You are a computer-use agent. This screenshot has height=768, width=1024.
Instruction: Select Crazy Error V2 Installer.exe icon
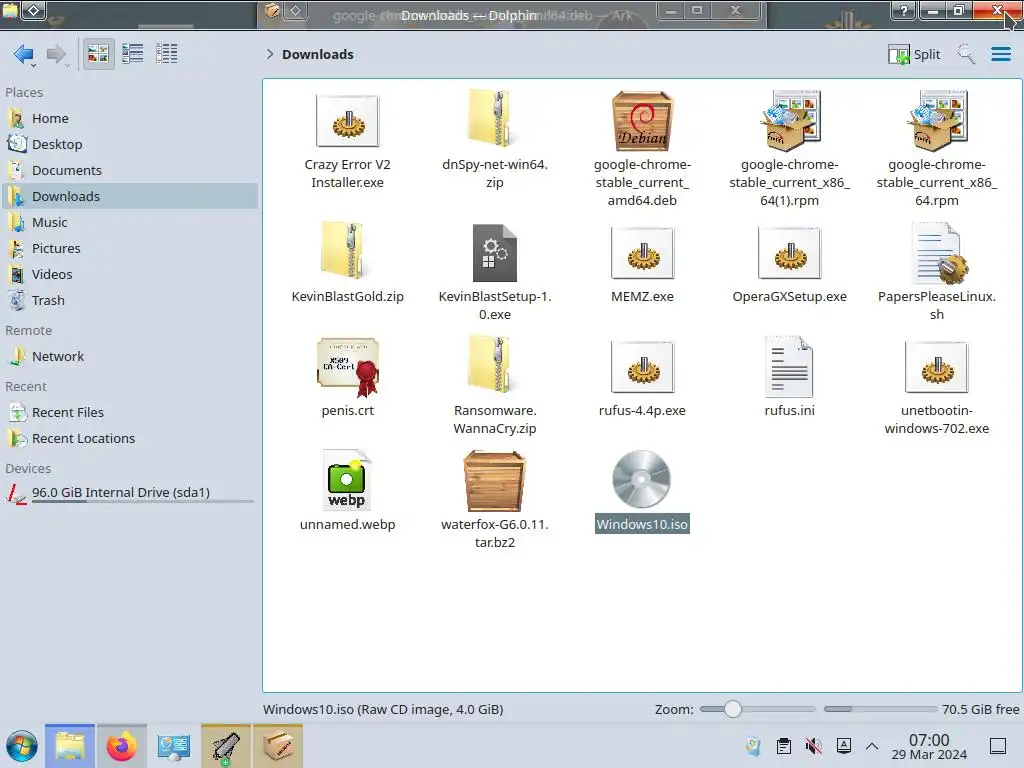(x=347, y=121)
